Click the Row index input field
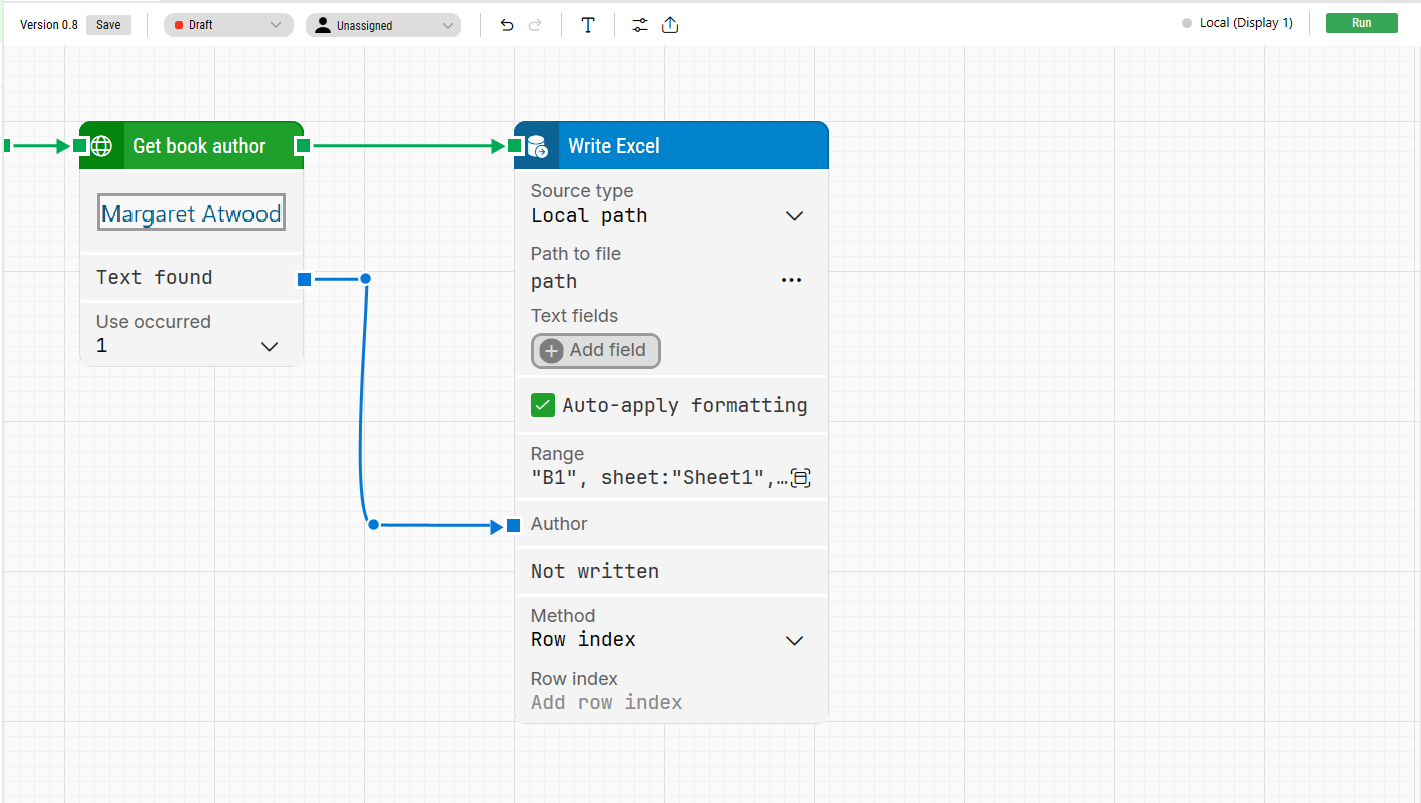Image resolution: width=1421 pixels, height=803 pixels. [x=606, y=702]
